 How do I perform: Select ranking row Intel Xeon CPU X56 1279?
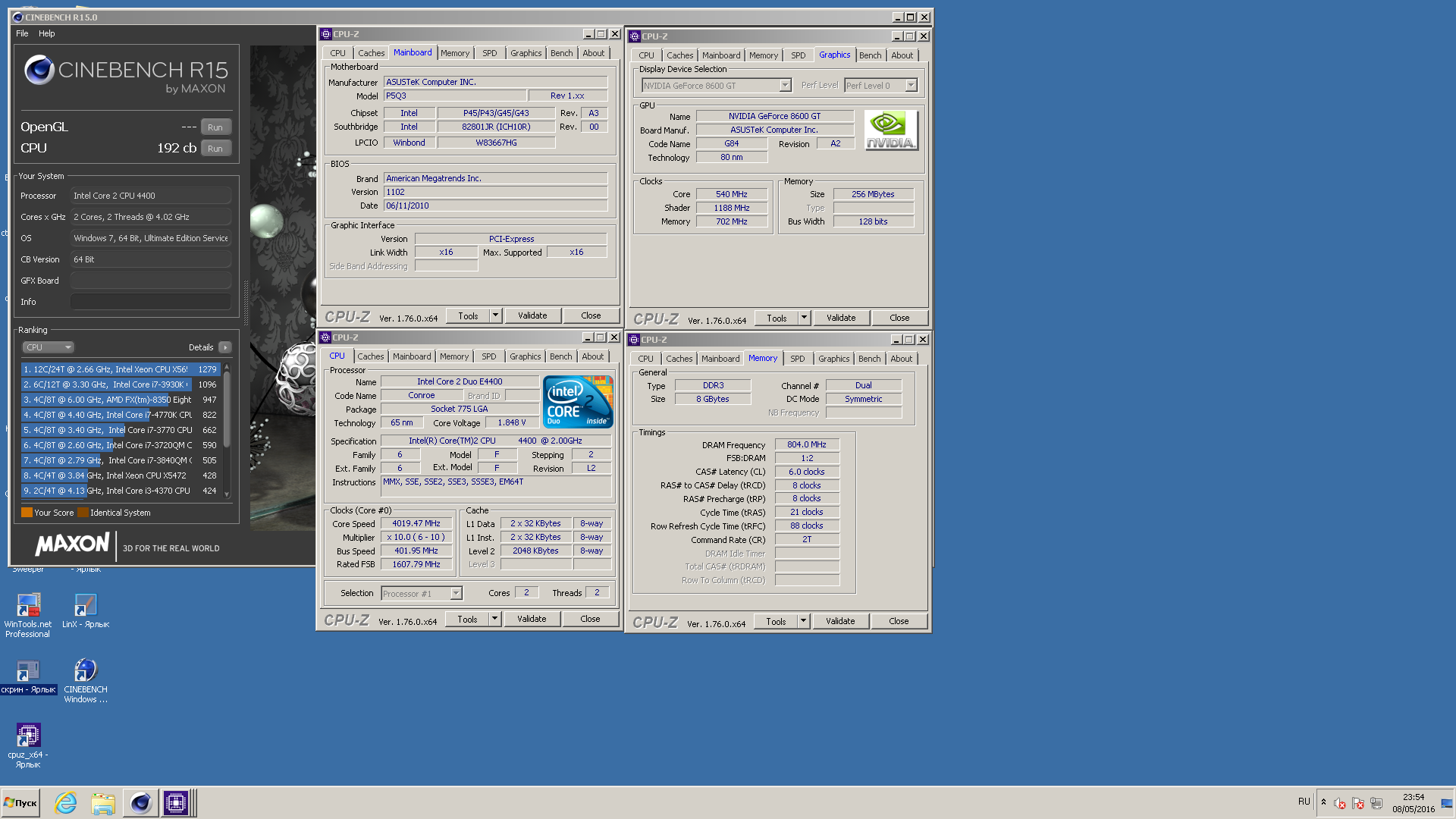pyautogui.click(x=121, y=369)
